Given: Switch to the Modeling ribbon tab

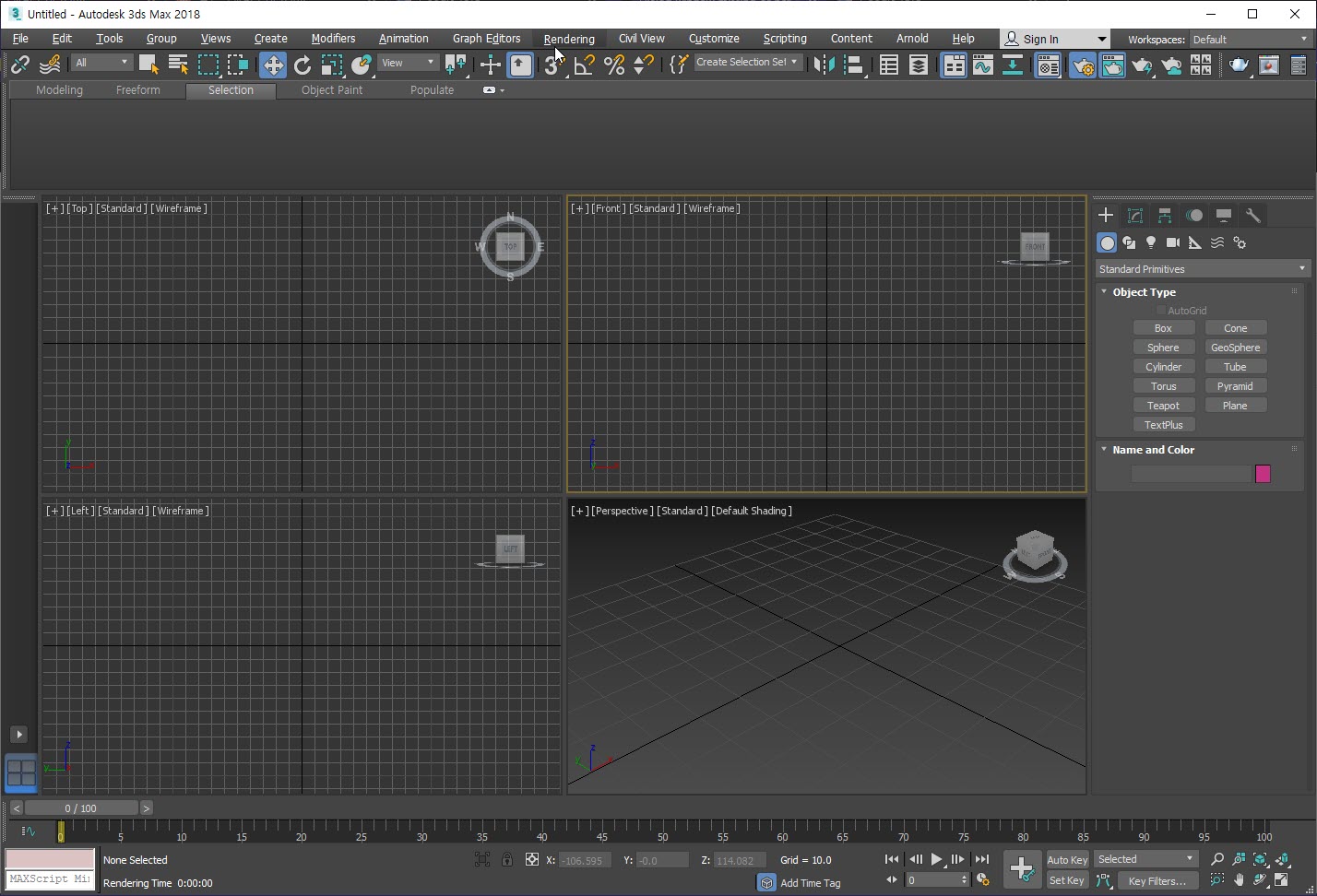Looking at the screenshot, I should pos(59,90).
